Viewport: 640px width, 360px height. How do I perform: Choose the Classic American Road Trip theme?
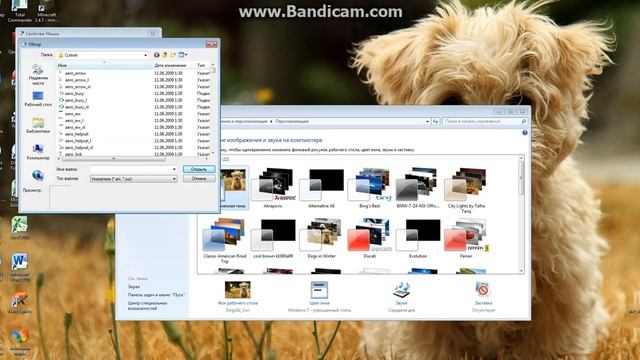[225, 240]
